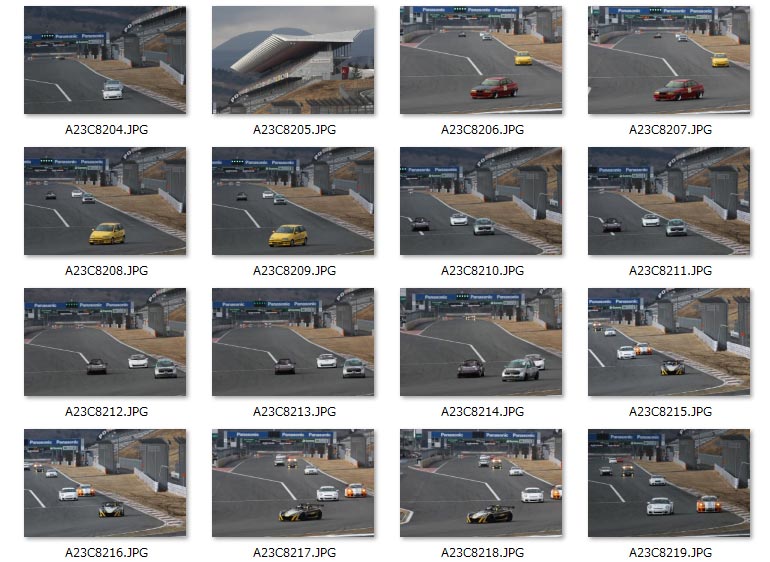Click the A23C8207.JPG photo thumbnail
The height and width of the screenshot is (562, 770).
(669, 60)
